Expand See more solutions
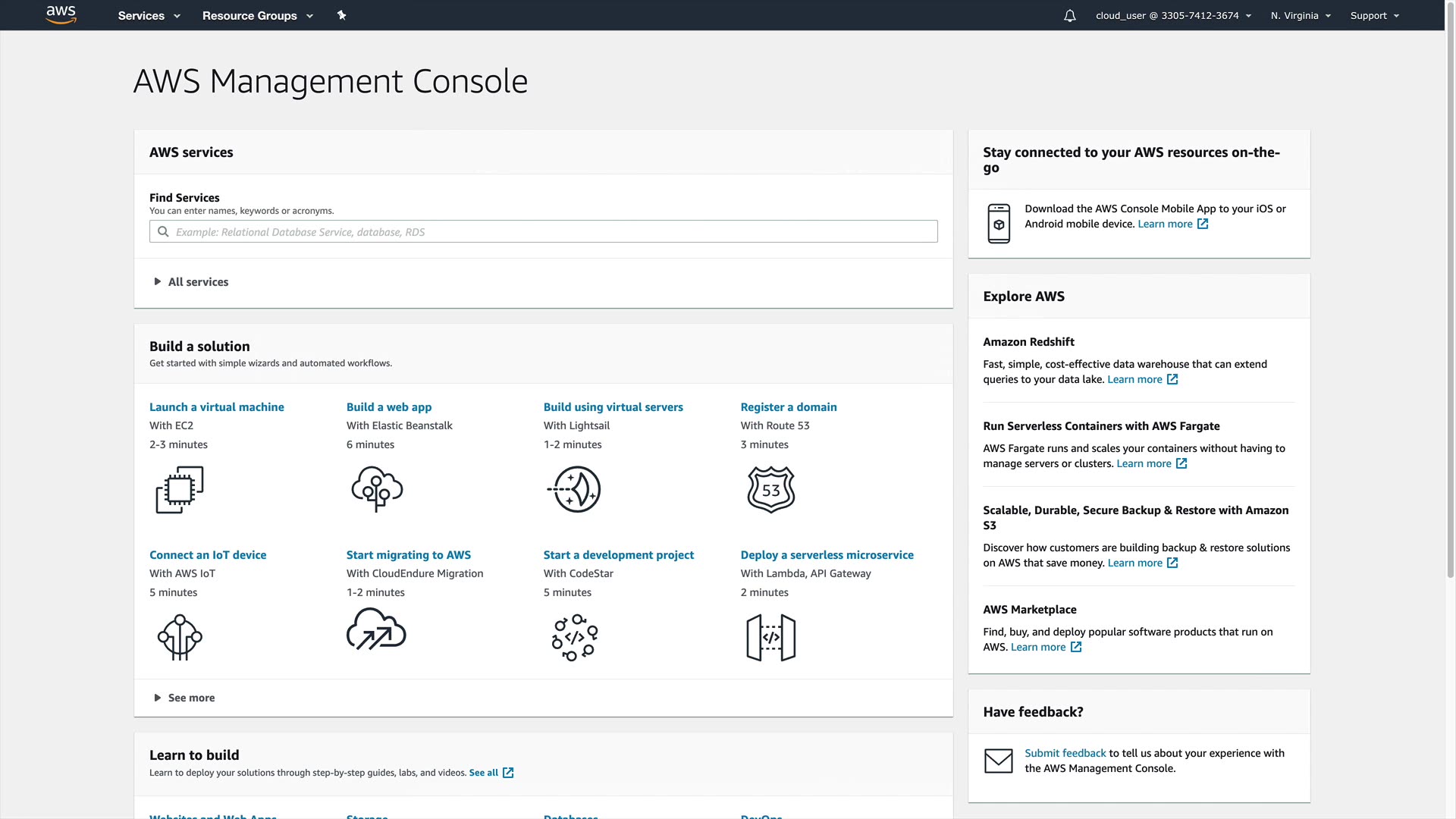The width and height of the screenshot is (1456, 819). click(190, 698)
